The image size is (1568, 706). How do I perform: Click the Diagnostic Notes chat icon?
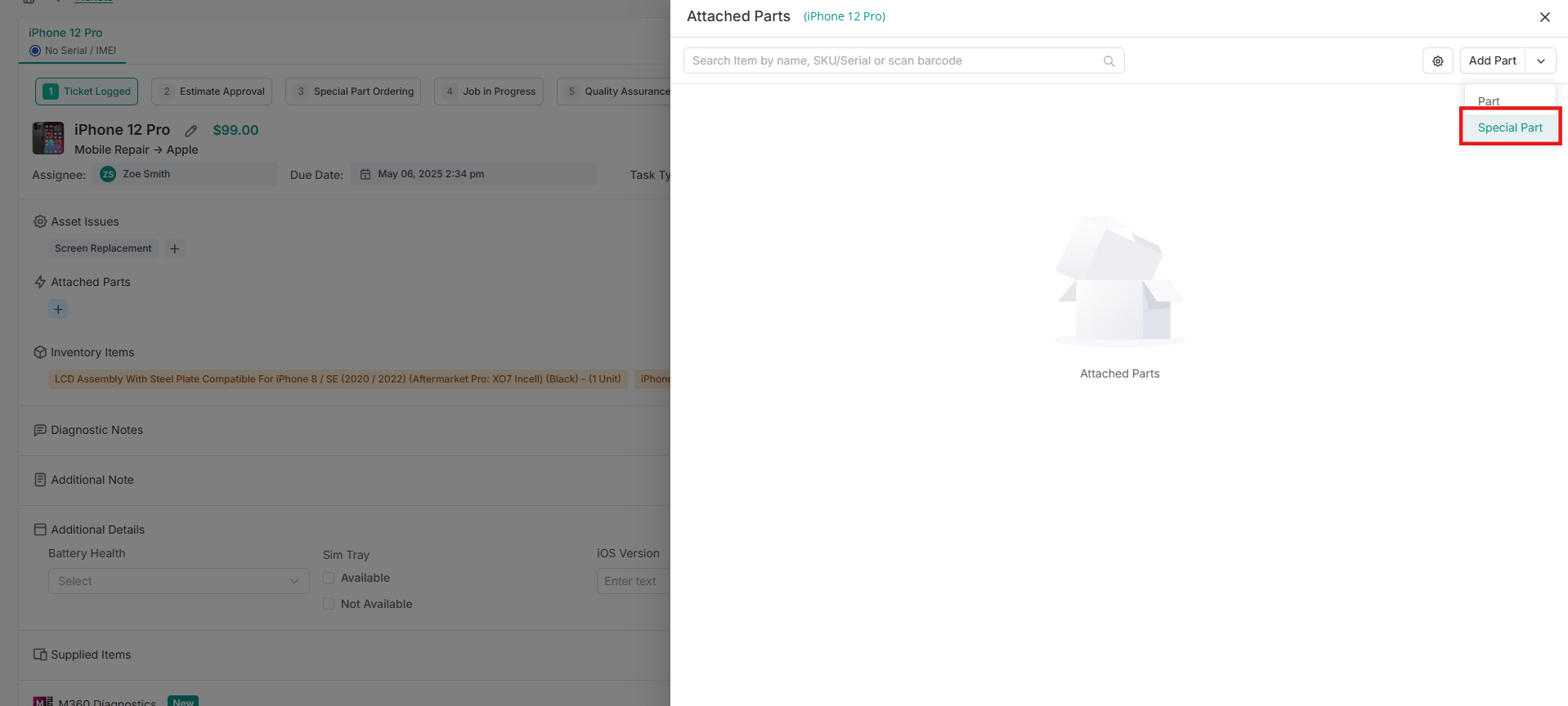pyautogui.click(x=40, y=430)
